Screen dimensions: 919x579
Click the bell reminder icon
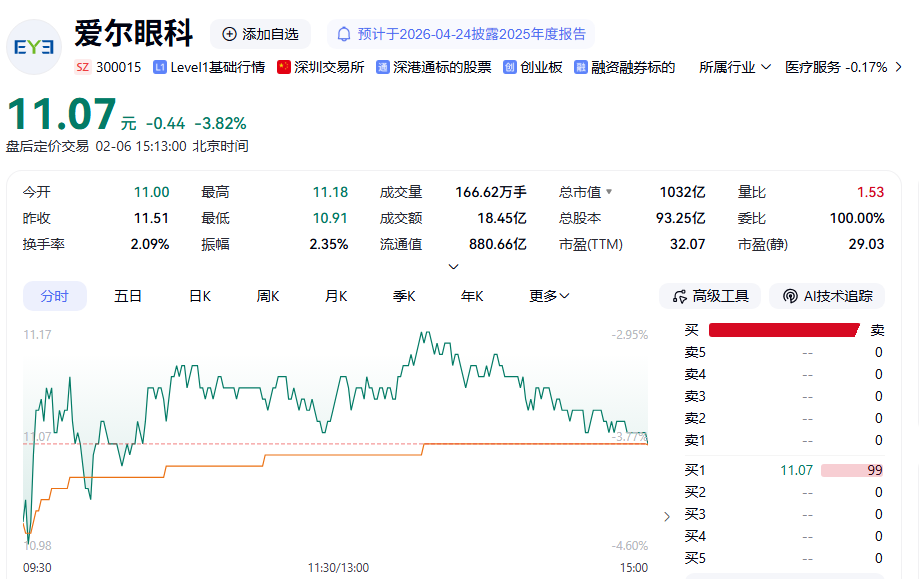[344, 34]
